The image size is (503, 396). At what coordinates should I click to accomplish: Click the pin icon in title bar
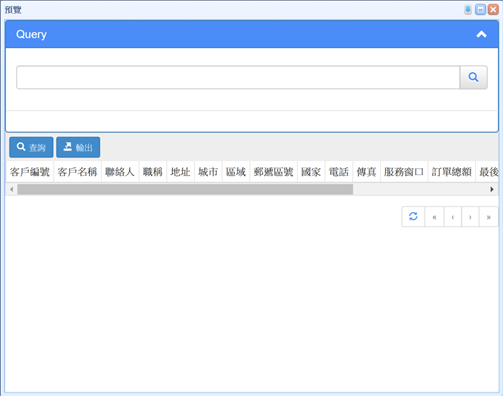tap(468, 10)
